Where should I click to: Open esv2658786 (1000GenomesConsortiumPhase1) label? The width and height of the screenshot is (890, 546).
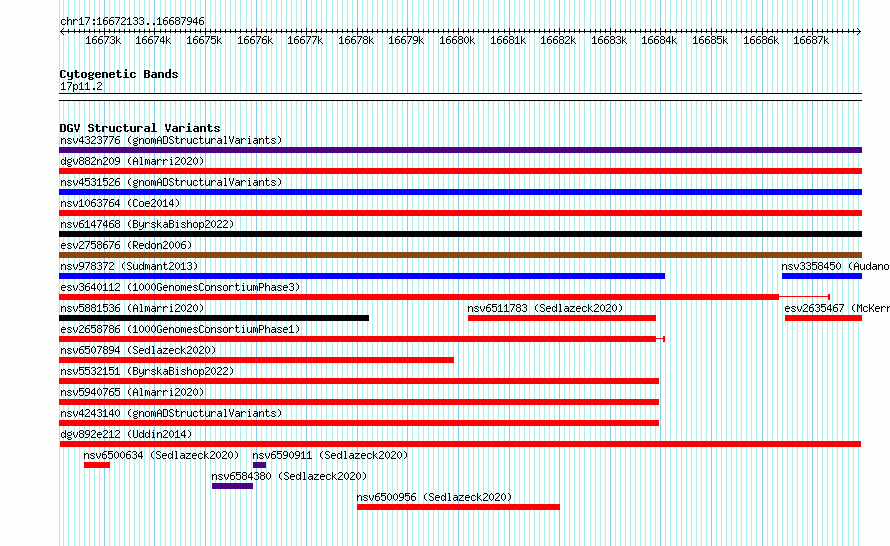pos(180,329)
